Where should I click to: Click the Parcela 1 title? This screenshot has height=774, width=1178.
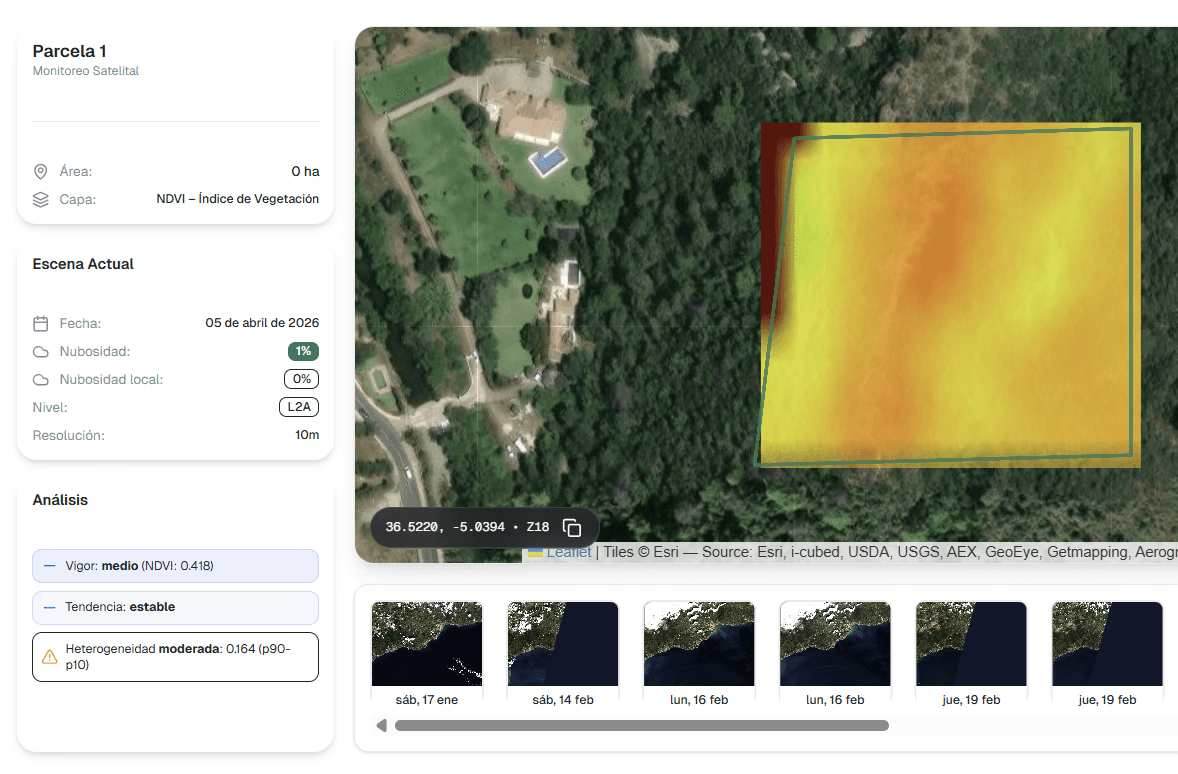(69, 51)
